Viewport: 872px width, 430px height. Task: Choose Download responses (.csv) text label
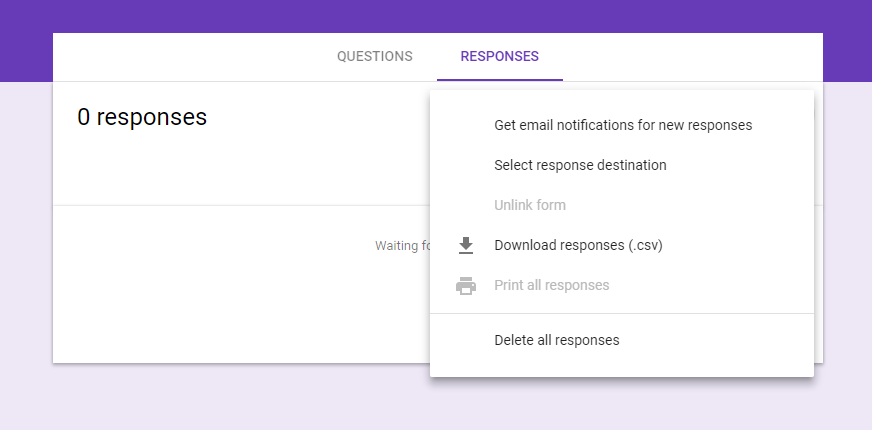tap(578, 245)
